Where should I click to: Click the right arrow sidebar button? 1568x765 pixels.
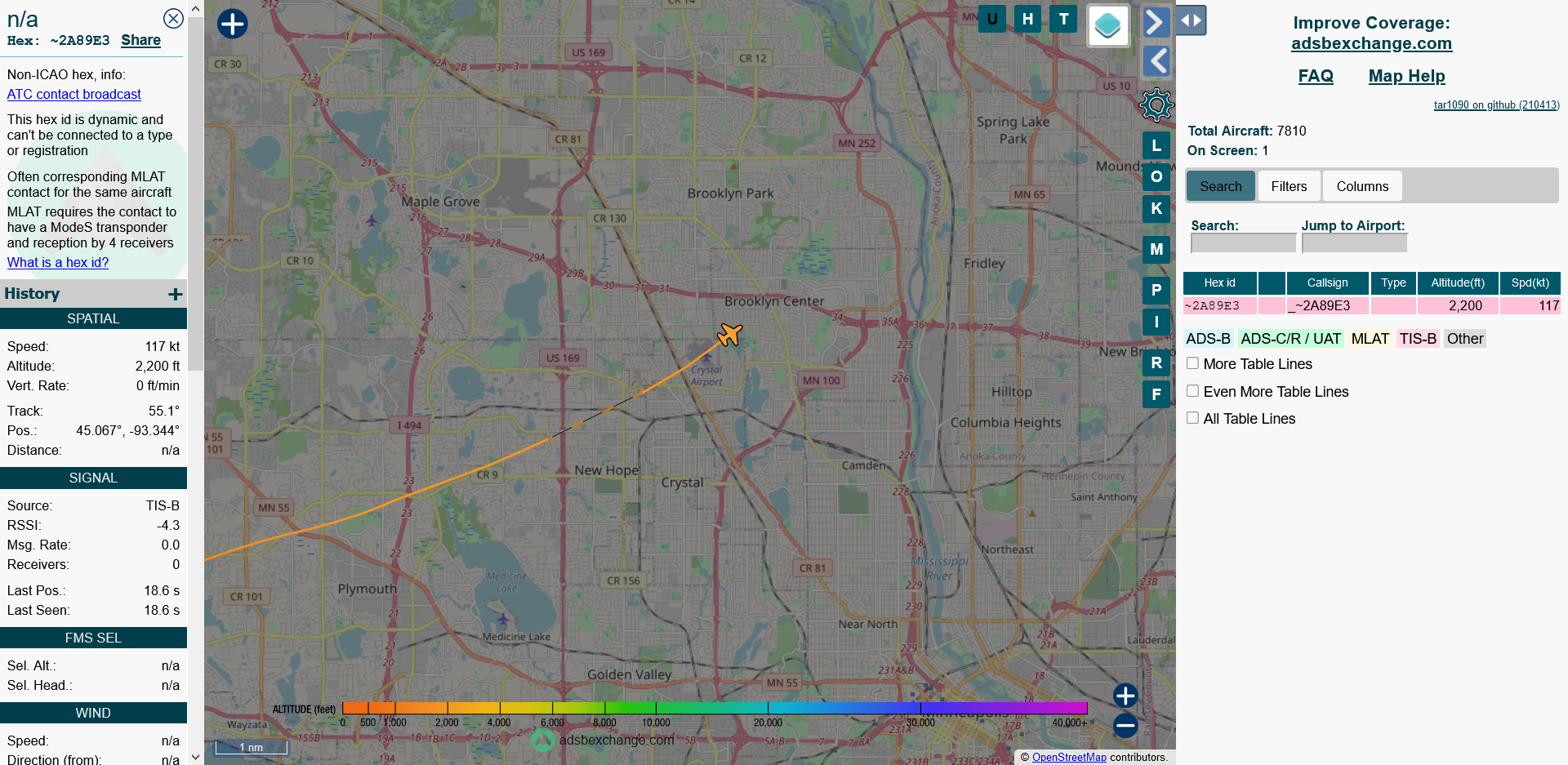coord(1156,22)
